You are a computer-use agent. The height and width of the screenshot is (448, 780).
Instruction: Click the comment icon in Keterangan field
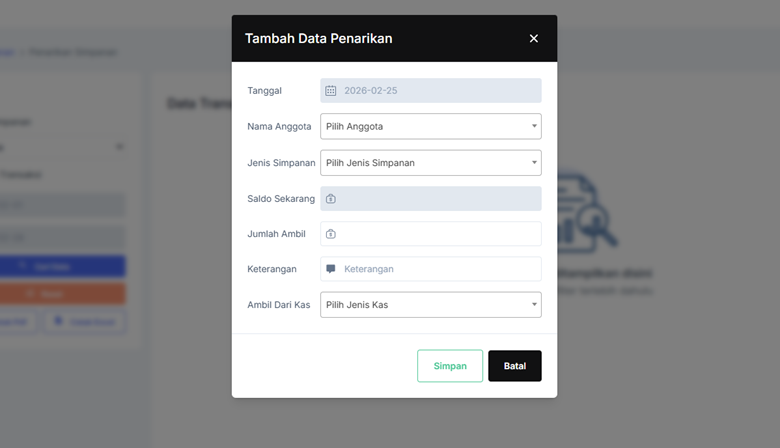(331, 269)
